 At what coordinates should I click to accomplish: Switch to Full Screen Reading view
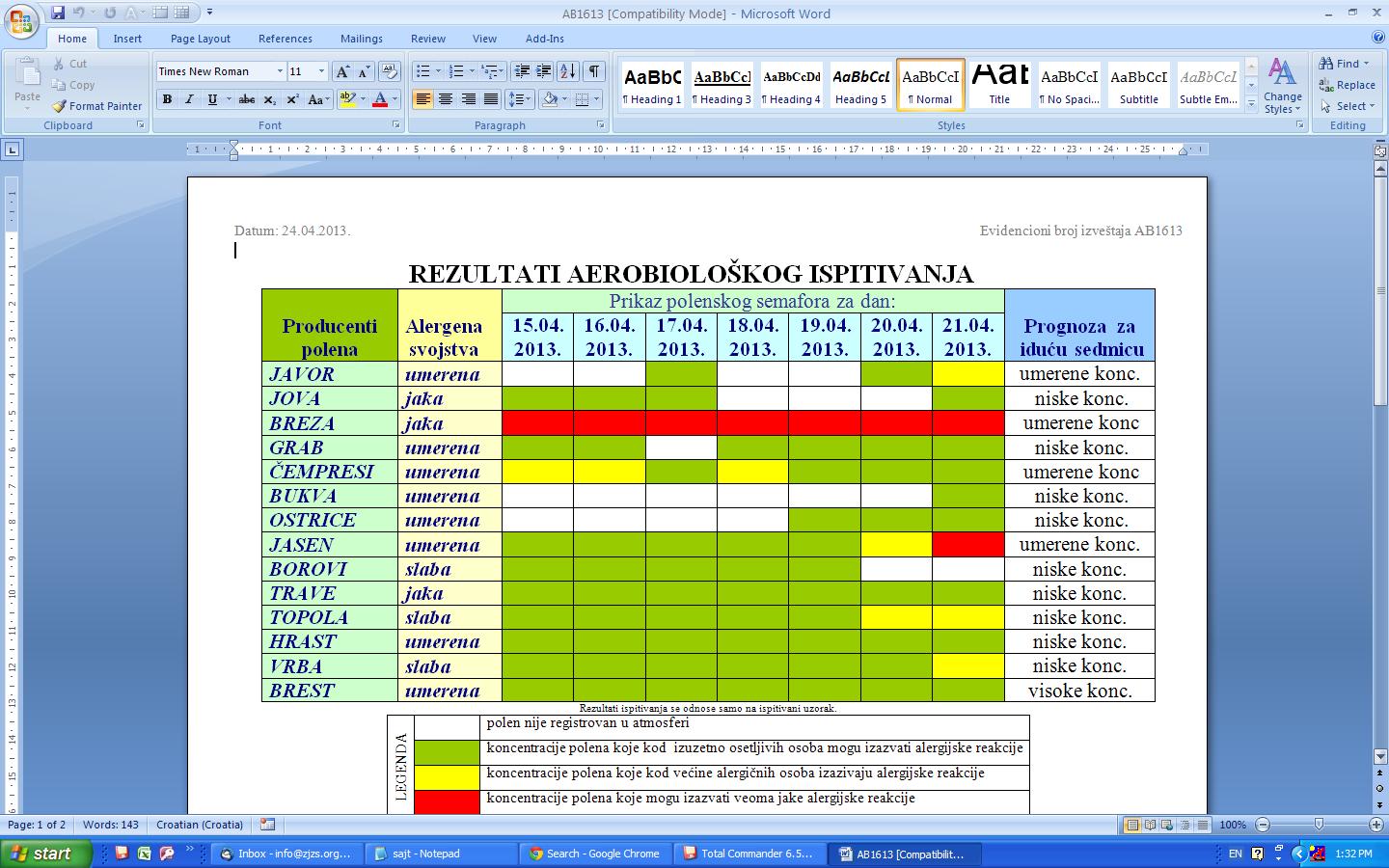(x=1150, y=826)
